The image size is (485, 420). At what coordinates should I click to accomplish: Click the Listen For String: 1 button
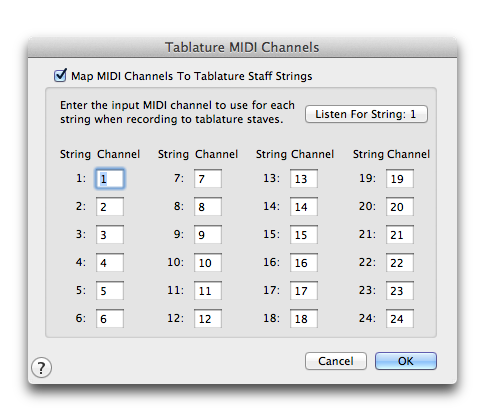(x=366, y=114)
